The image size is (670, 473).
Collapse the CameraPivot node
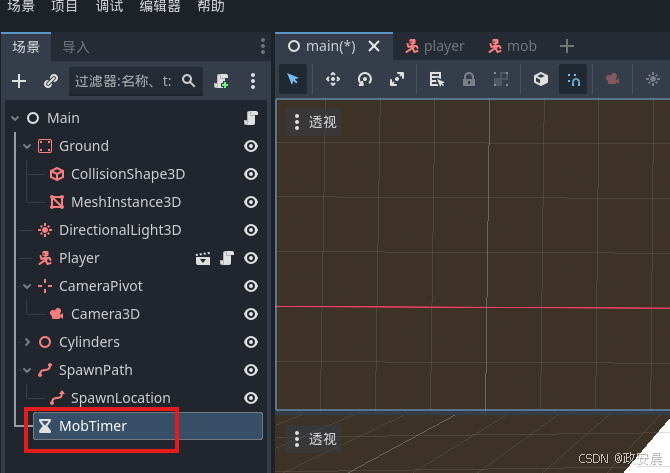click(27, 286)
